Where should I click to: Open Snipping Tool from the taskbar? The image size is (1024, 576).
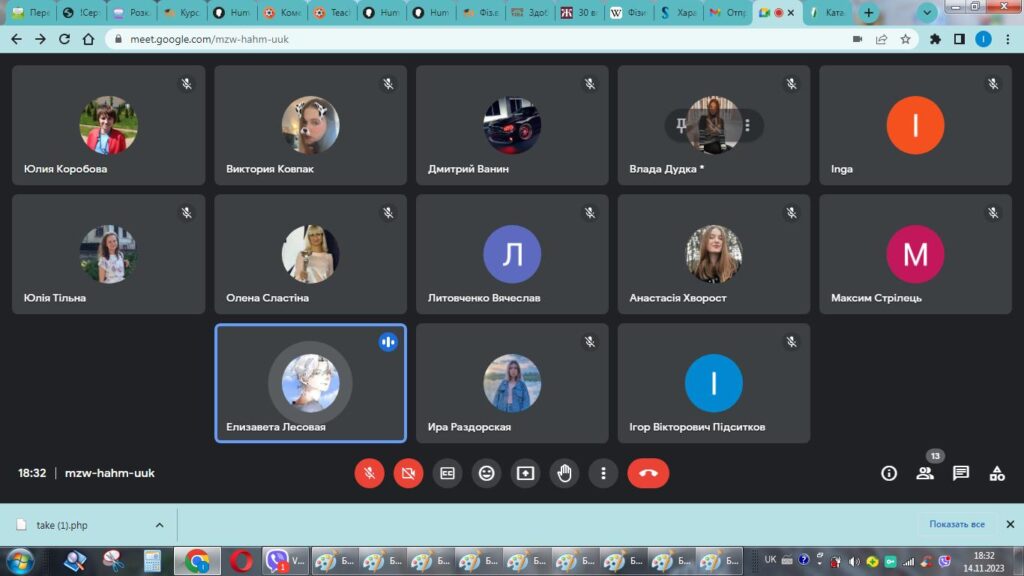tap(113, 561)
